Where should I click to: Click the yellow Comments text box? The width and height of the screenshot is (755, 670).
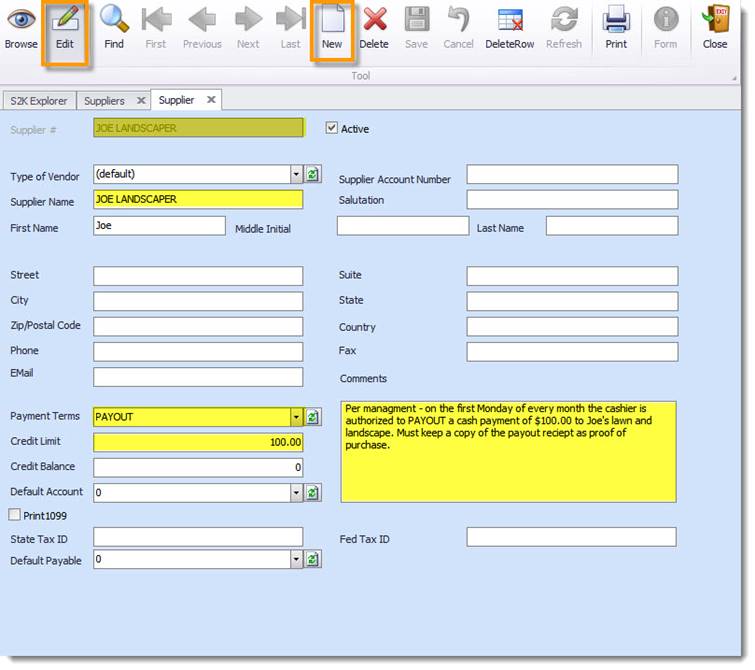[x=508, y=452]
